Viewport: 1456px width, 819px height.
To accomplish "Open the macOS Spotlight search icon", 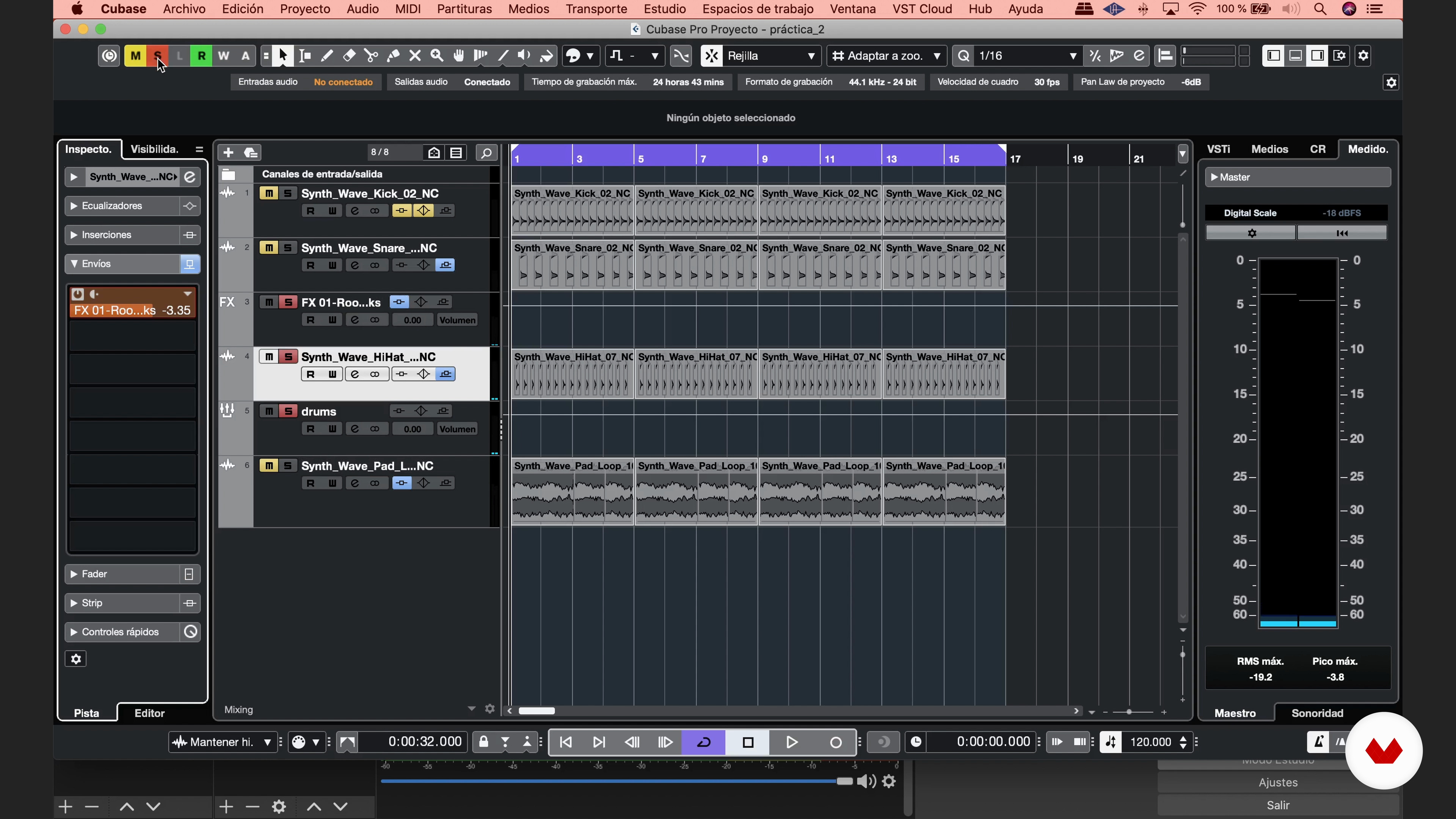I will [x=1320, y=9].
